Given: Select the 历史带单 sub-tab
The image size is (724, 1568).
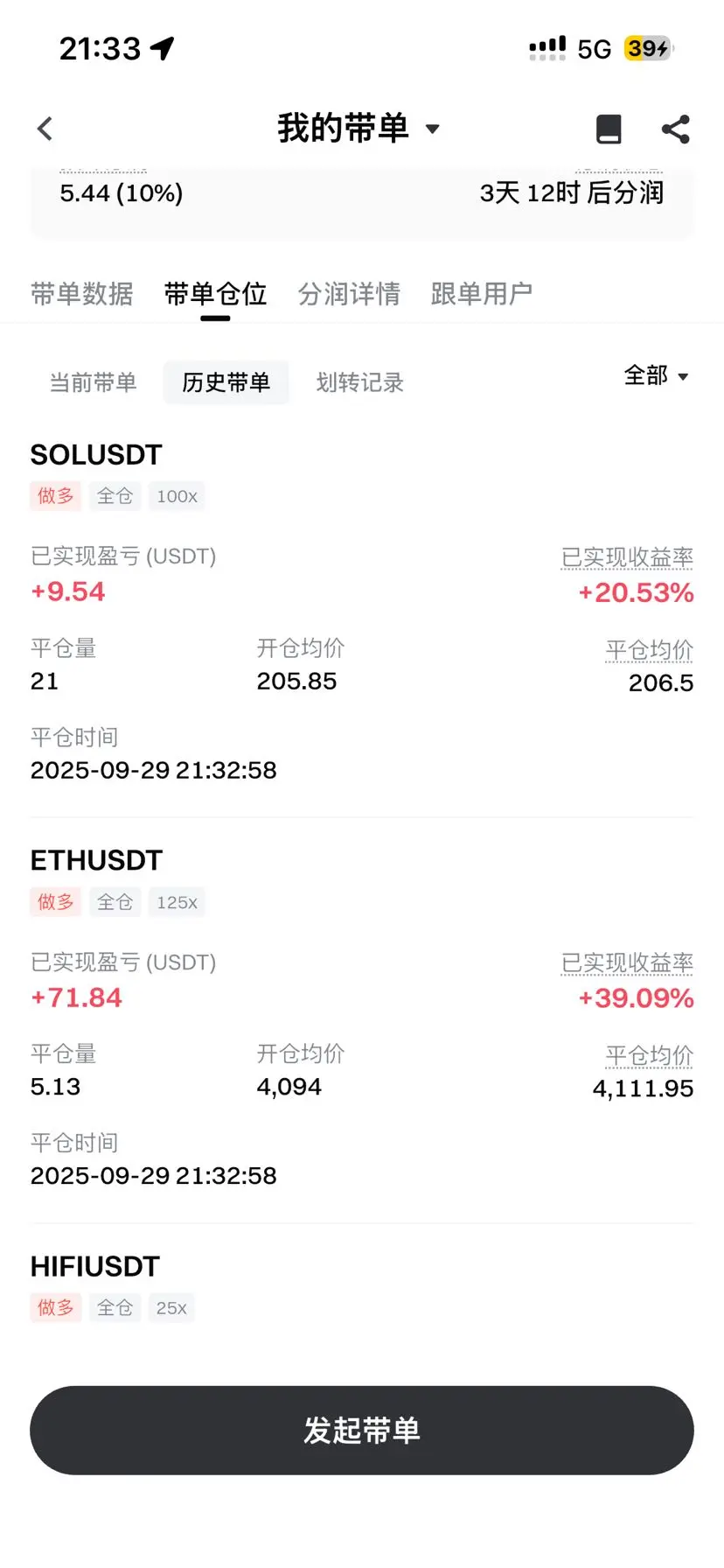Looking at the screenshot, I should [226, 382].
